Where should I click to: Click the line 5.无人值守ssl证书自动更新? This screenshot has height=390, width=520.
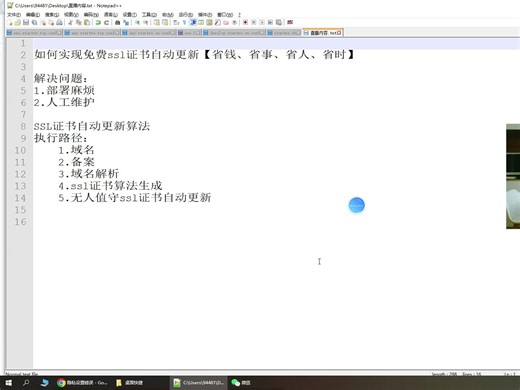(x=135, y=198)
